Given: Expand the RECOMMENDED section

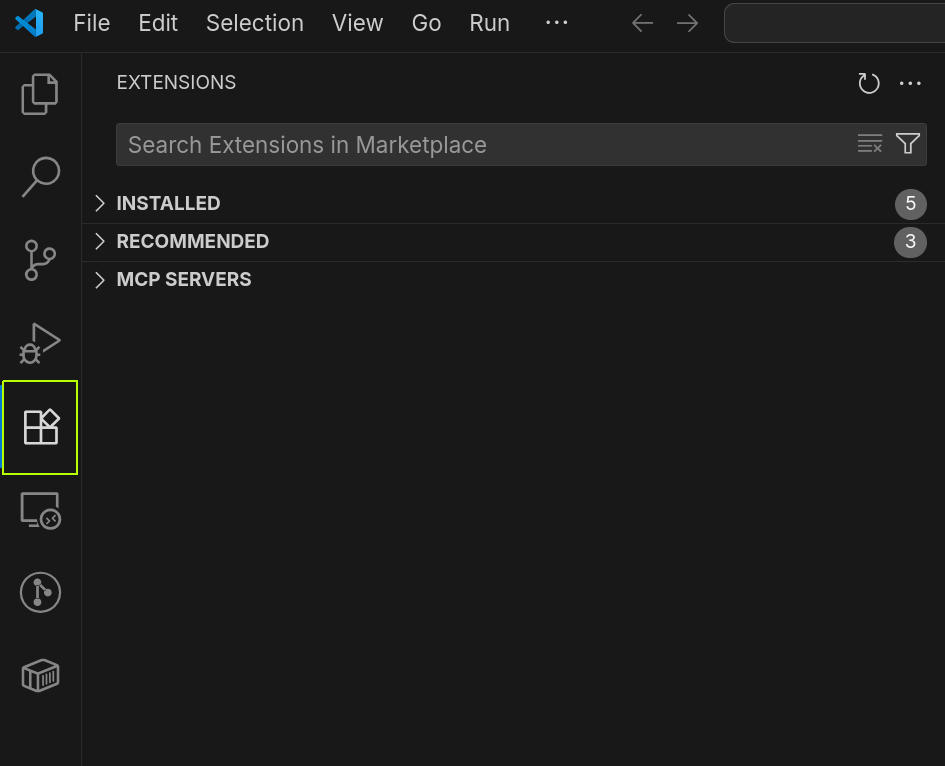Looking at the screenshot, I should click(193, 241).
